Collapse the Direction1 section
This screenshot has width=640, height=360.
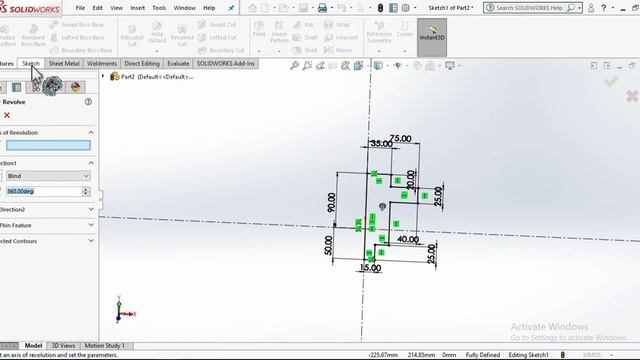click(91, 163)
